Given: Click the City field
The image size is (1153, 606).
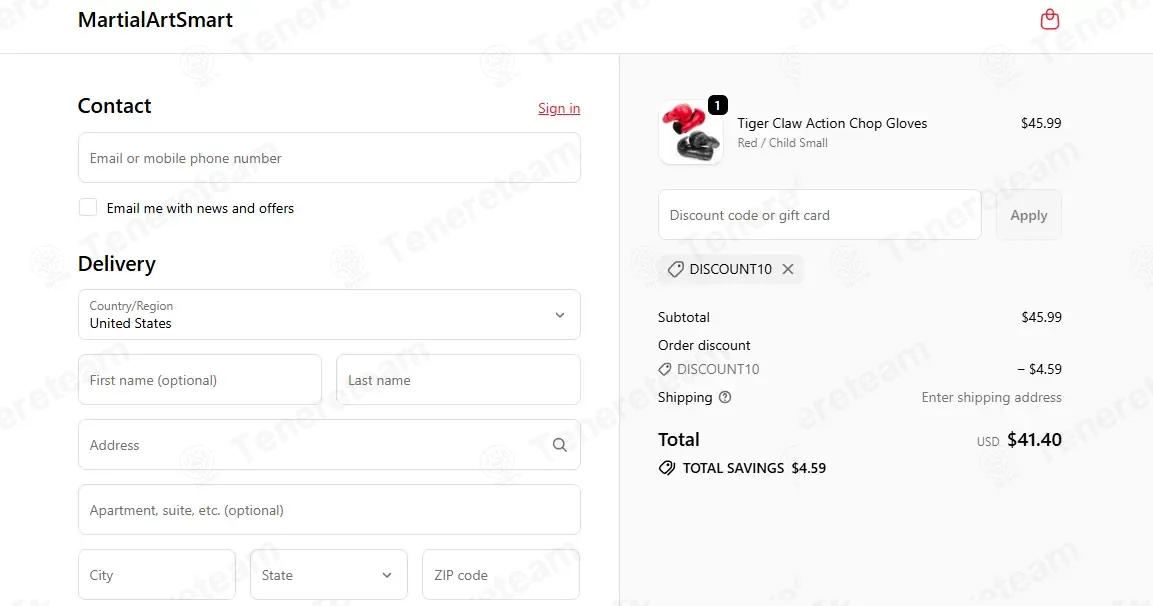Looking at the screenshot, I should click(157, 574).
